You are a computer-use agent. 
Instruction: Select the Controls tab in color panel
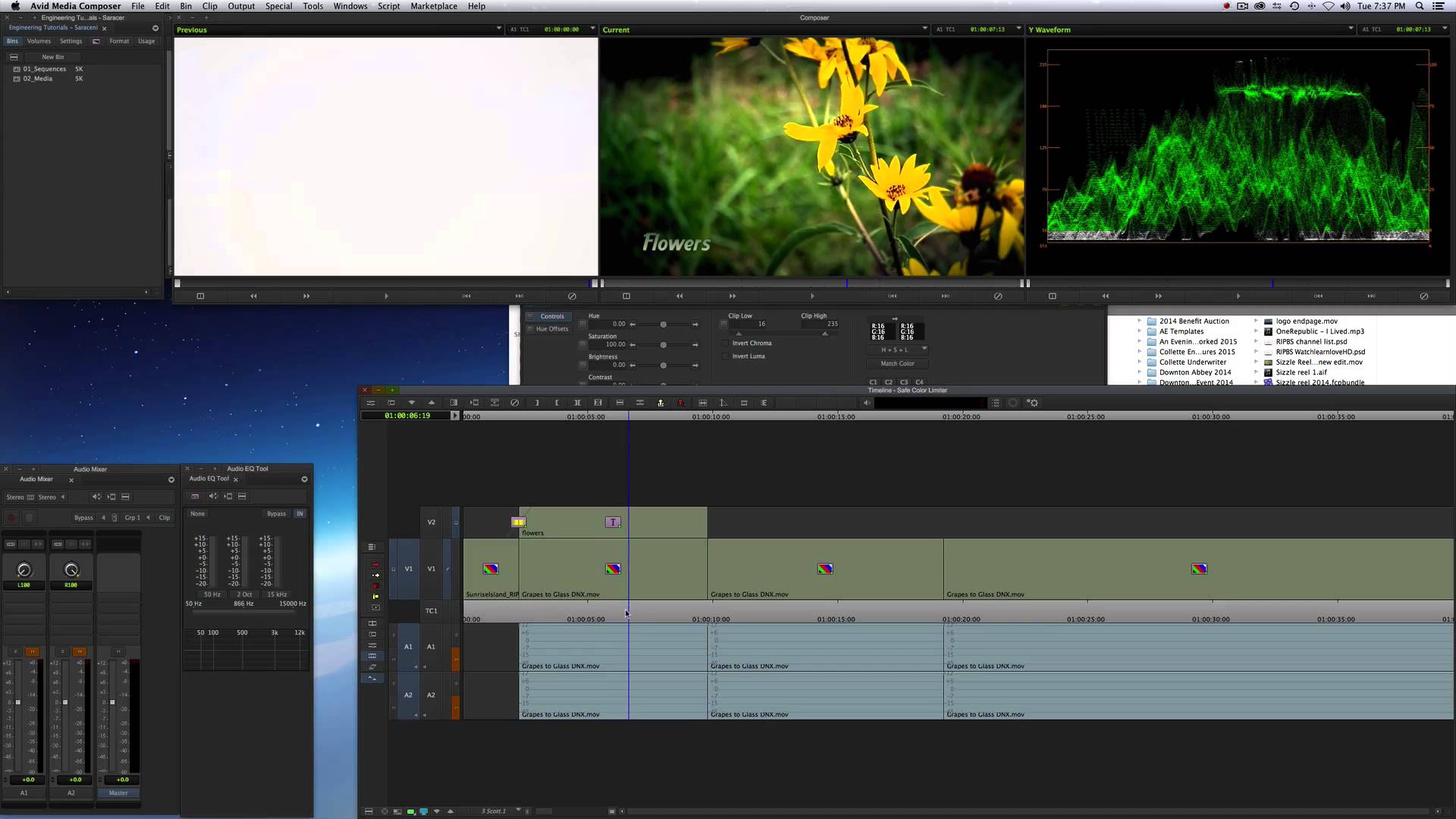(552, 316)
